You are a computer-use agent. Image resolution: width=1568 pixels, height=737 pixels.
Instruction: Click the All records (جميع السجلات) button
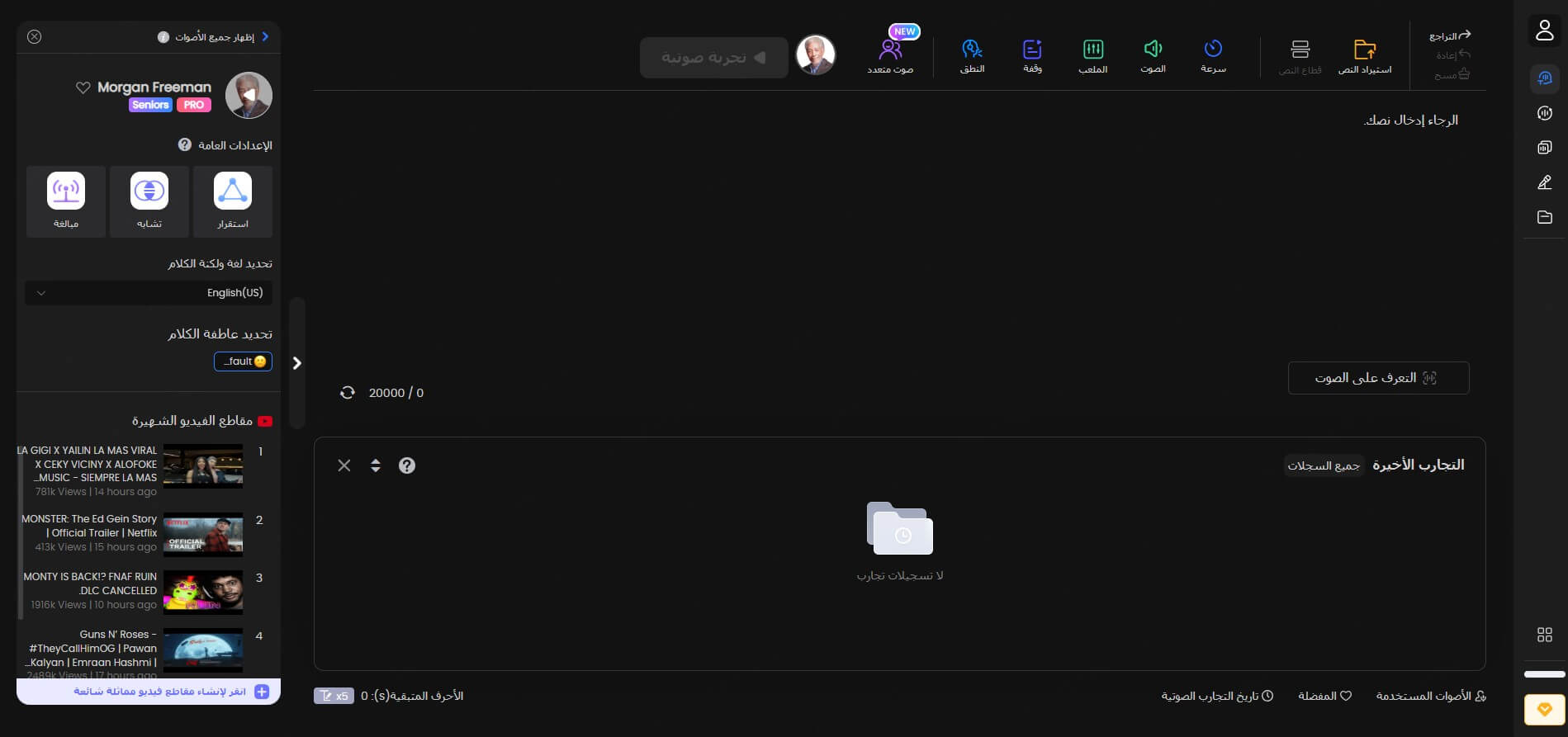[x=1324, y=465]
